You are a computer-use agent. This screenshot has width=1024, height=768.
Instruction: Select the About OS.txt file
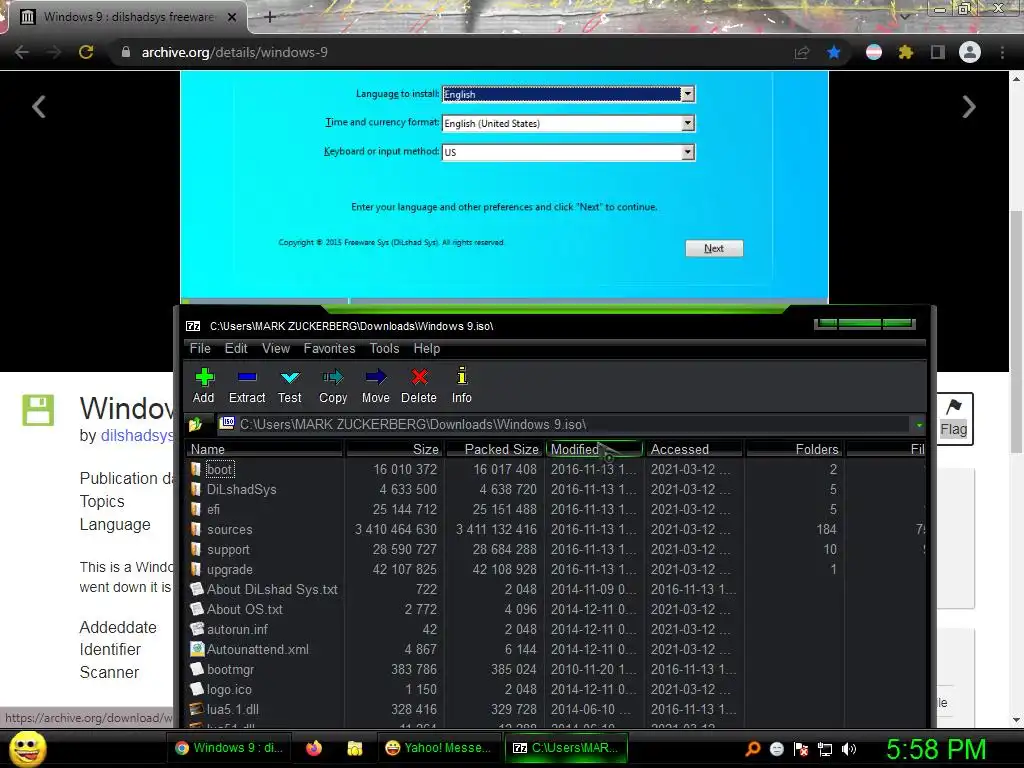[556, 609]
